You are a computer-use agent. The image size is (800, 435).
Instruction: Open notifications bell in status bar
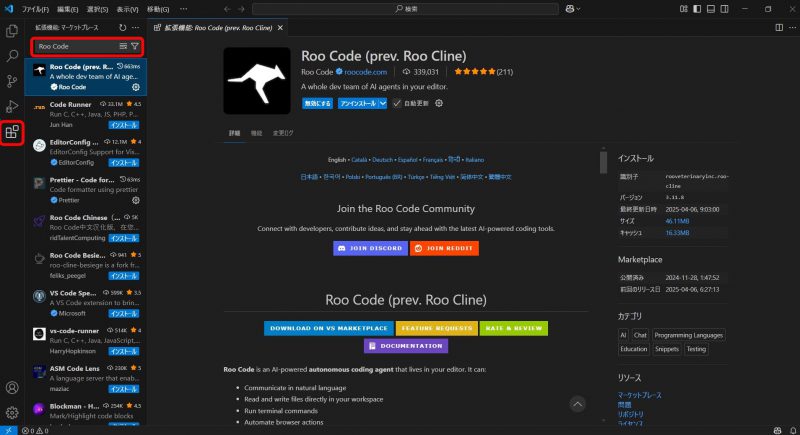(793, 430)
